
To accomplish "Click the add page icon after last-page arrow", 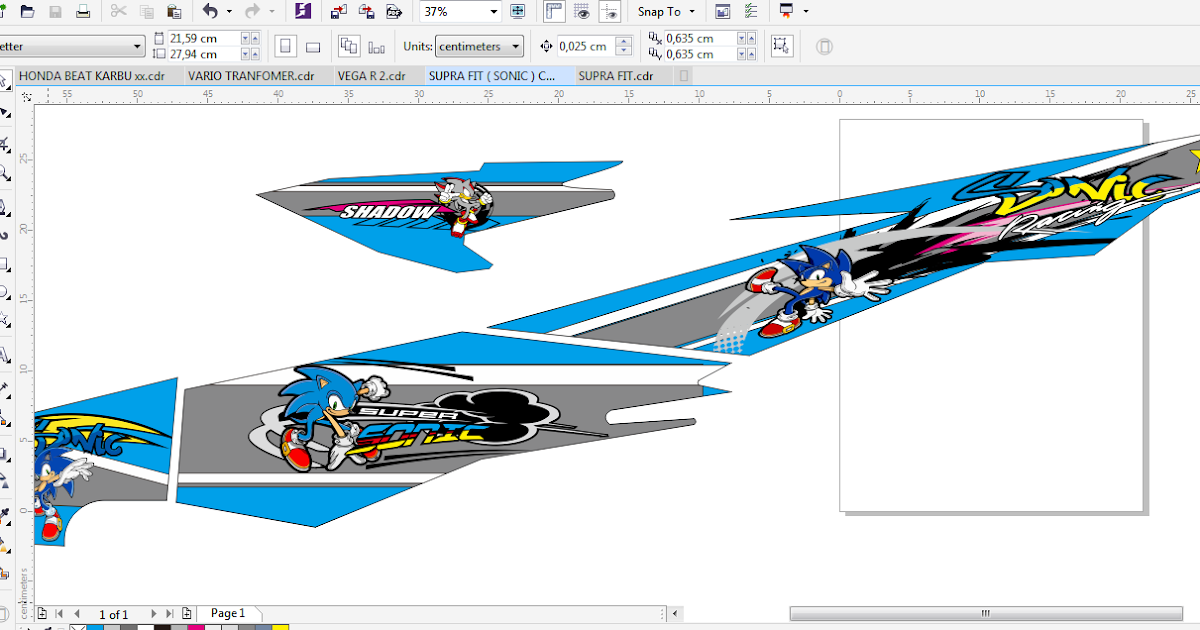I will tap(187, 613).
